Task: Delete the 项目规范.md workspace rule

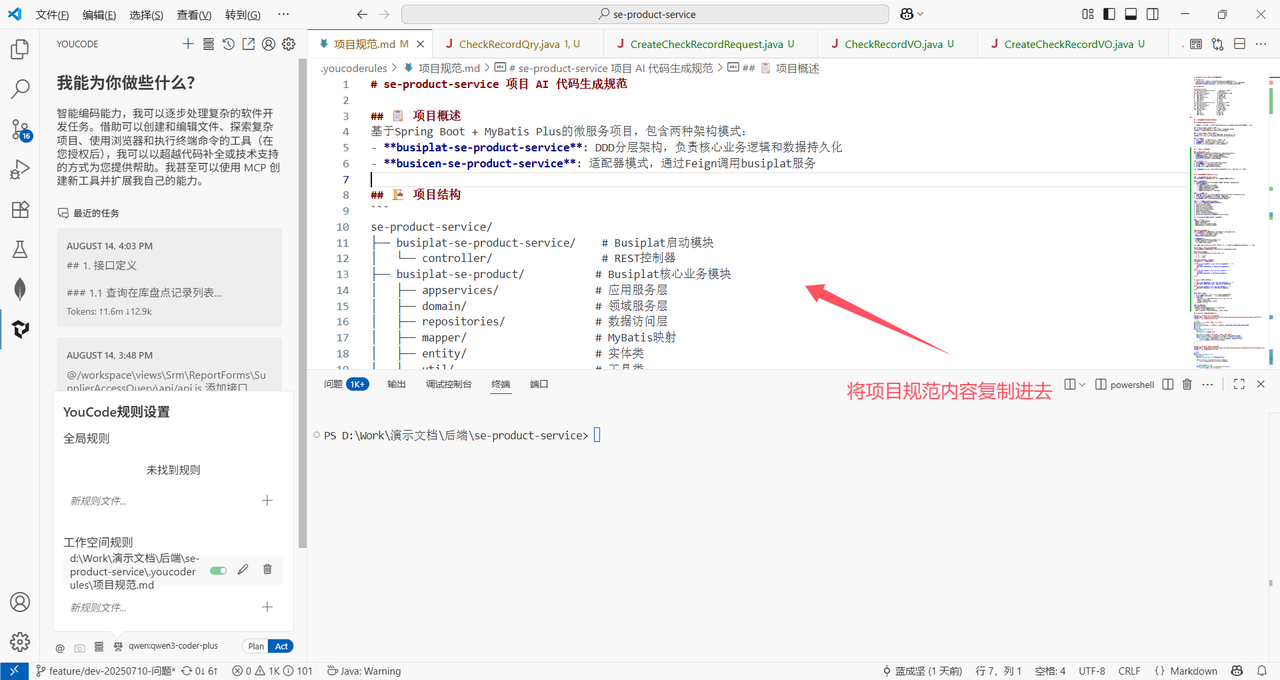Action: pos(267,569)
